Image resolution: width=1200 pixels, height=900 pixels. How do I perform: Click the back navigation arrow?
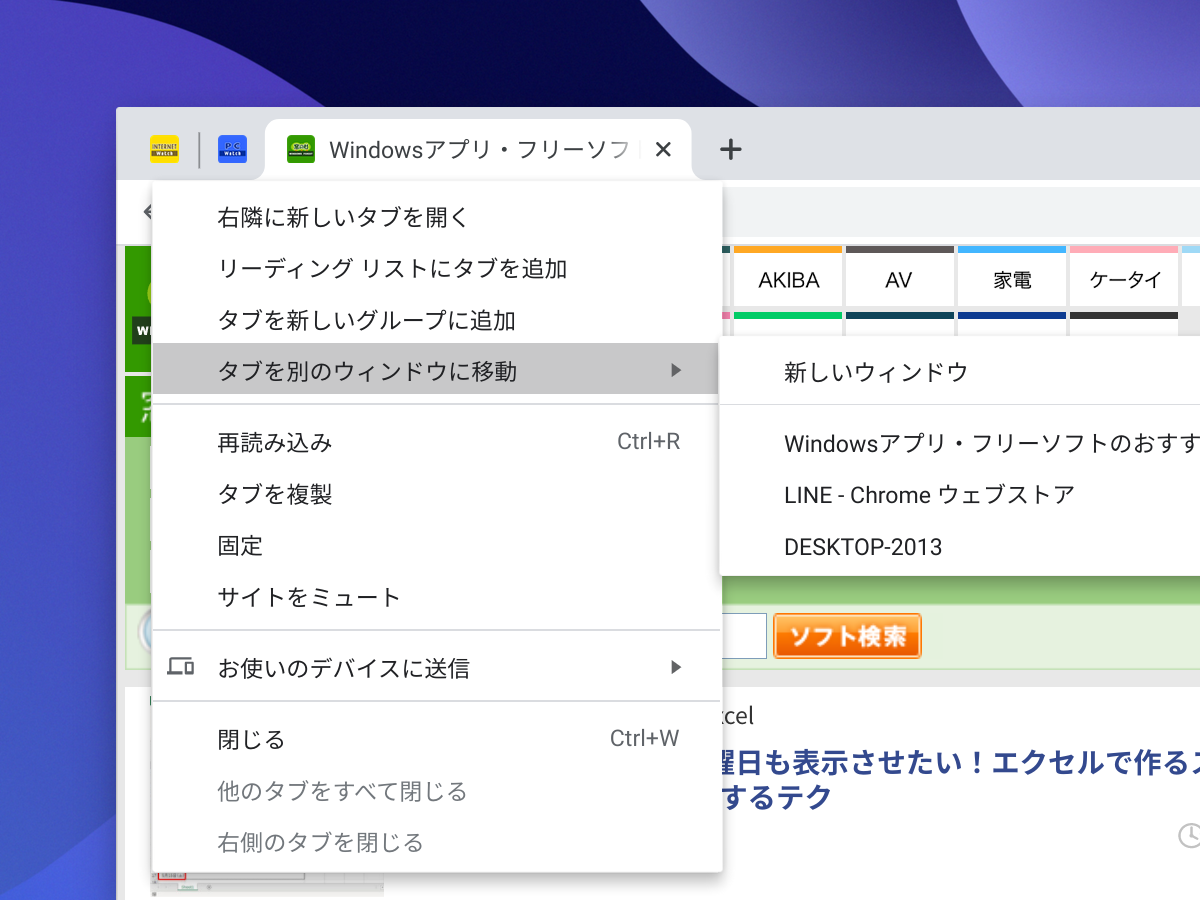[x=146, y=211]
